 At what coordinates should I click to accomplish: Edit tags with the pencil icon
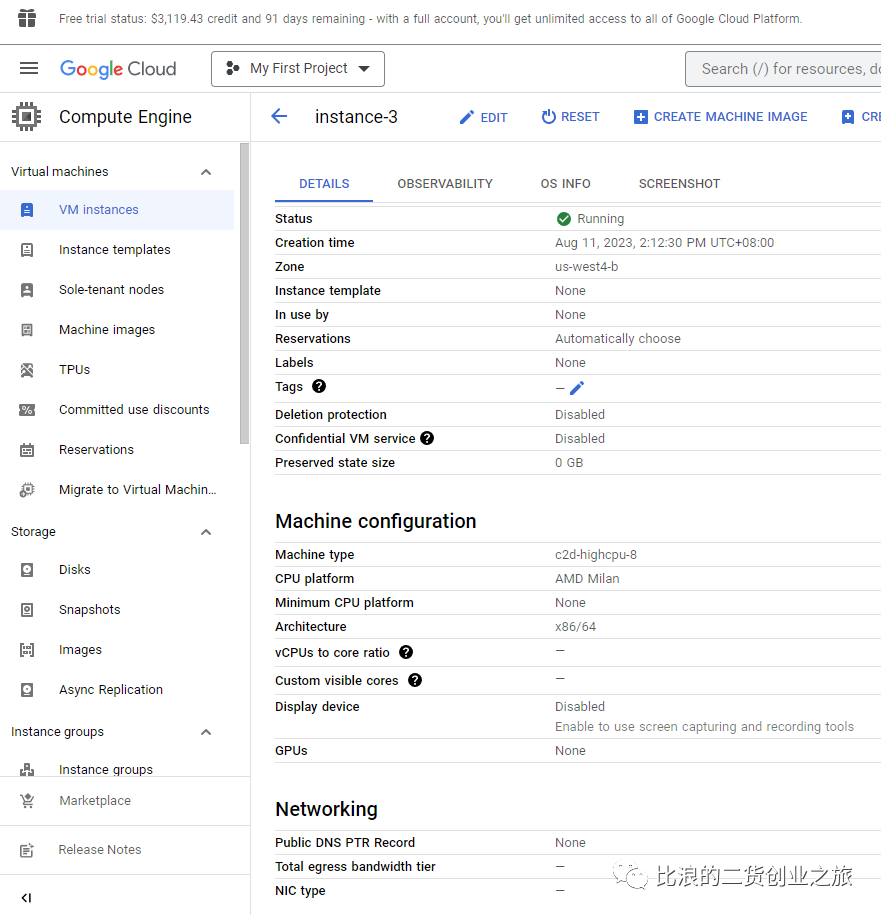click(576, 388)
